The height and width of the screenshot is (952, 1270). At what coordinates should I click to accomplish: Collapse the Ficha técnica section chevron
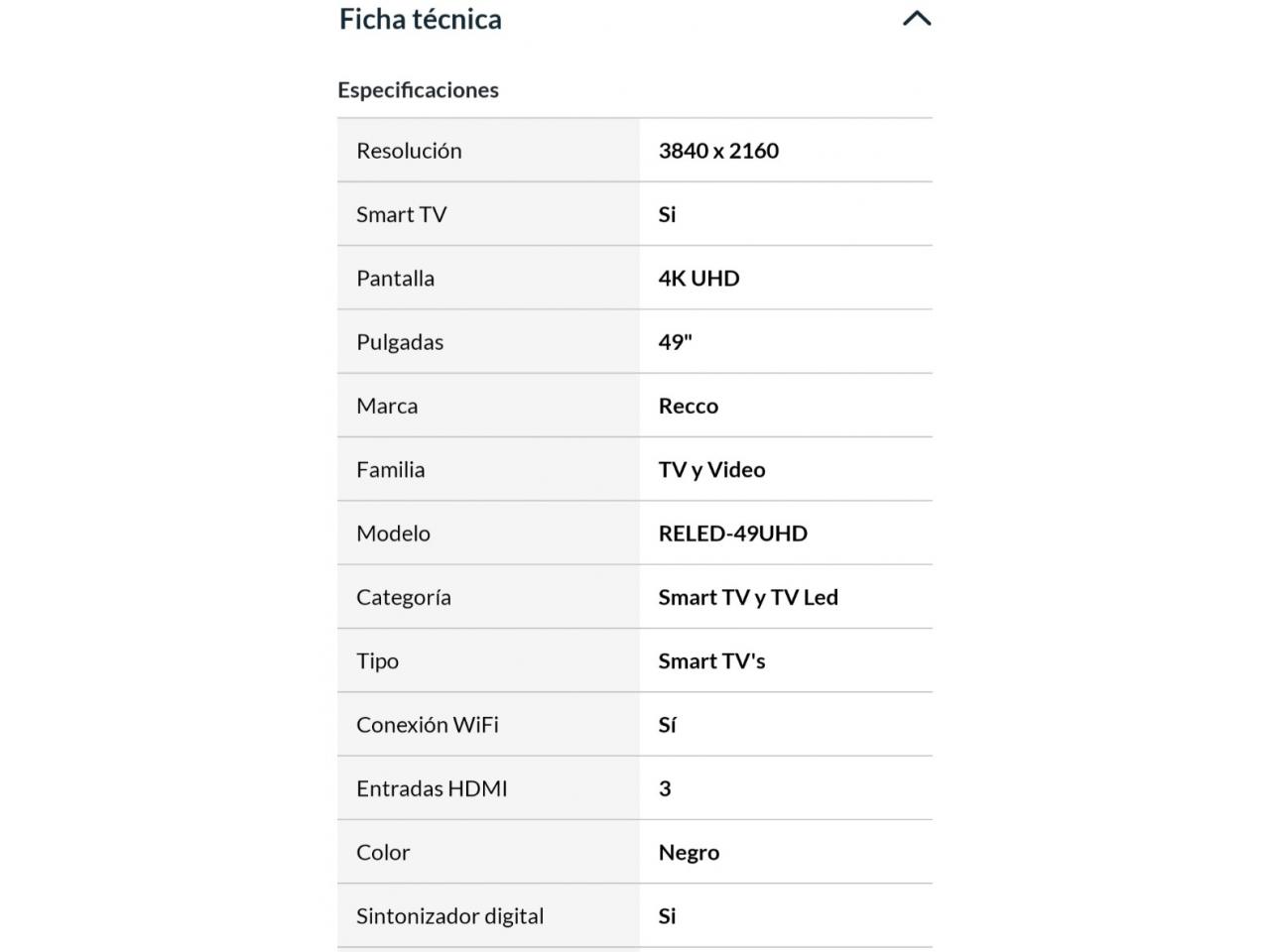tap(917, 18)
